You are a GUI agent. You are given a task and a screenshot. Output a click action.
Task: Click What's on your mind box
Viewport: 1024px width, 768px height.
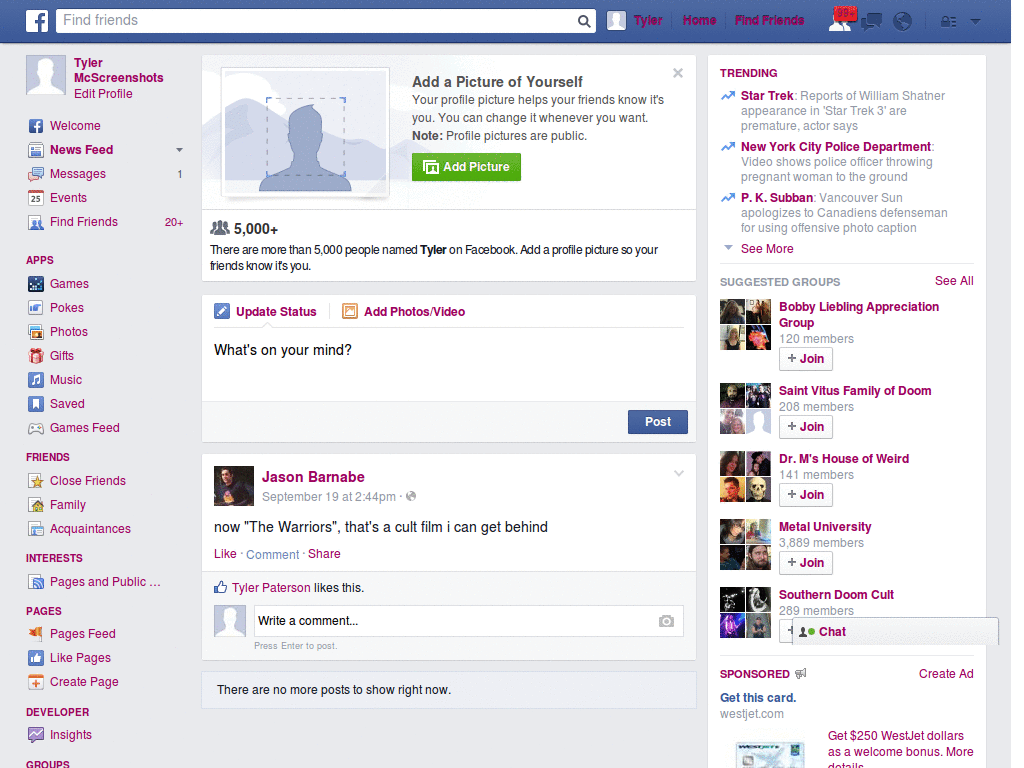click(x=449, y=363)
